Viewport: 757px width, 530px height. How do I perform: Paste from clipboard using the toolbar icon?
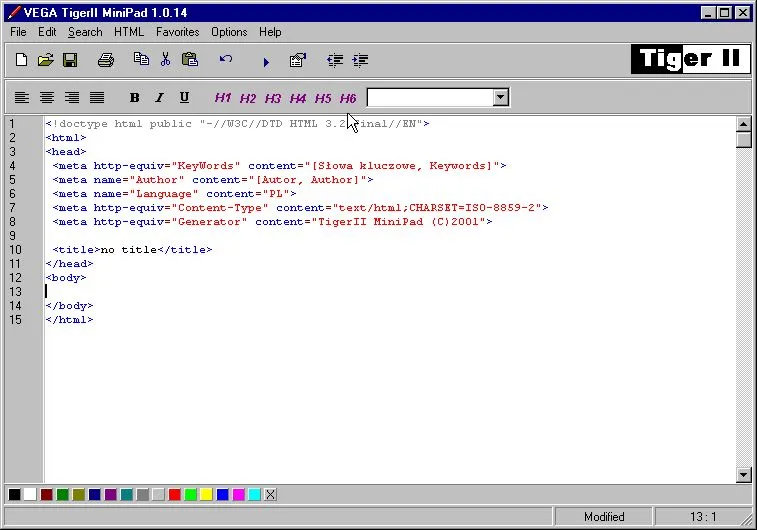point(190,60)
